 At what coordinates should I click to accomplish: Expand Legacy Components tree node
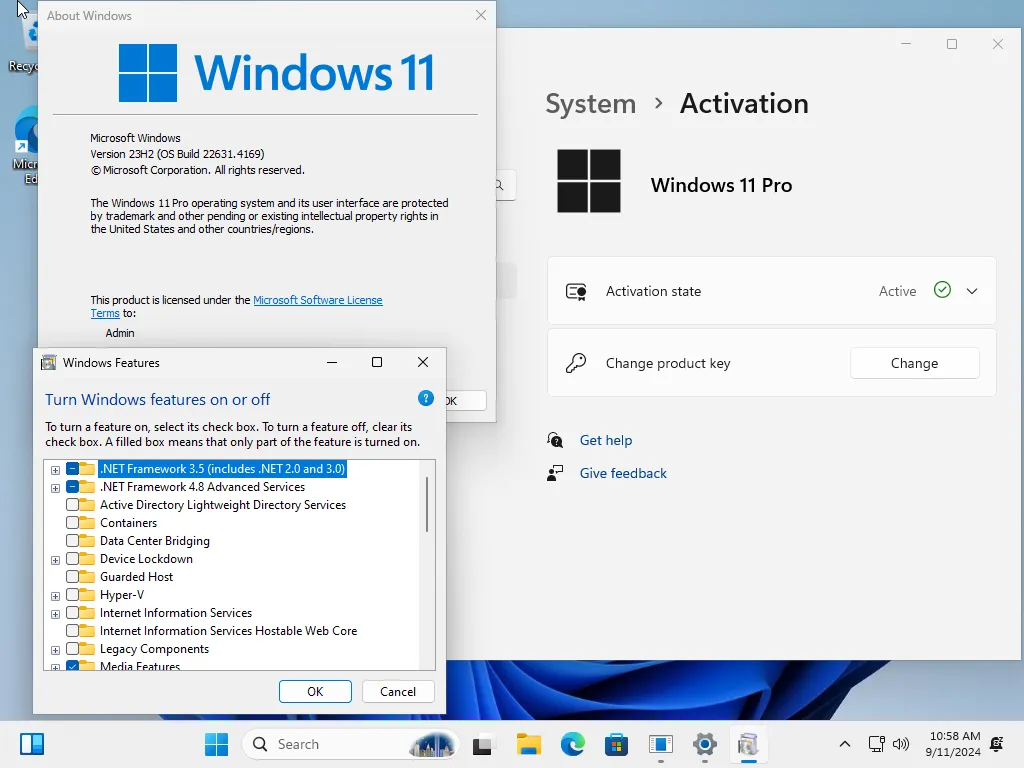56,650
